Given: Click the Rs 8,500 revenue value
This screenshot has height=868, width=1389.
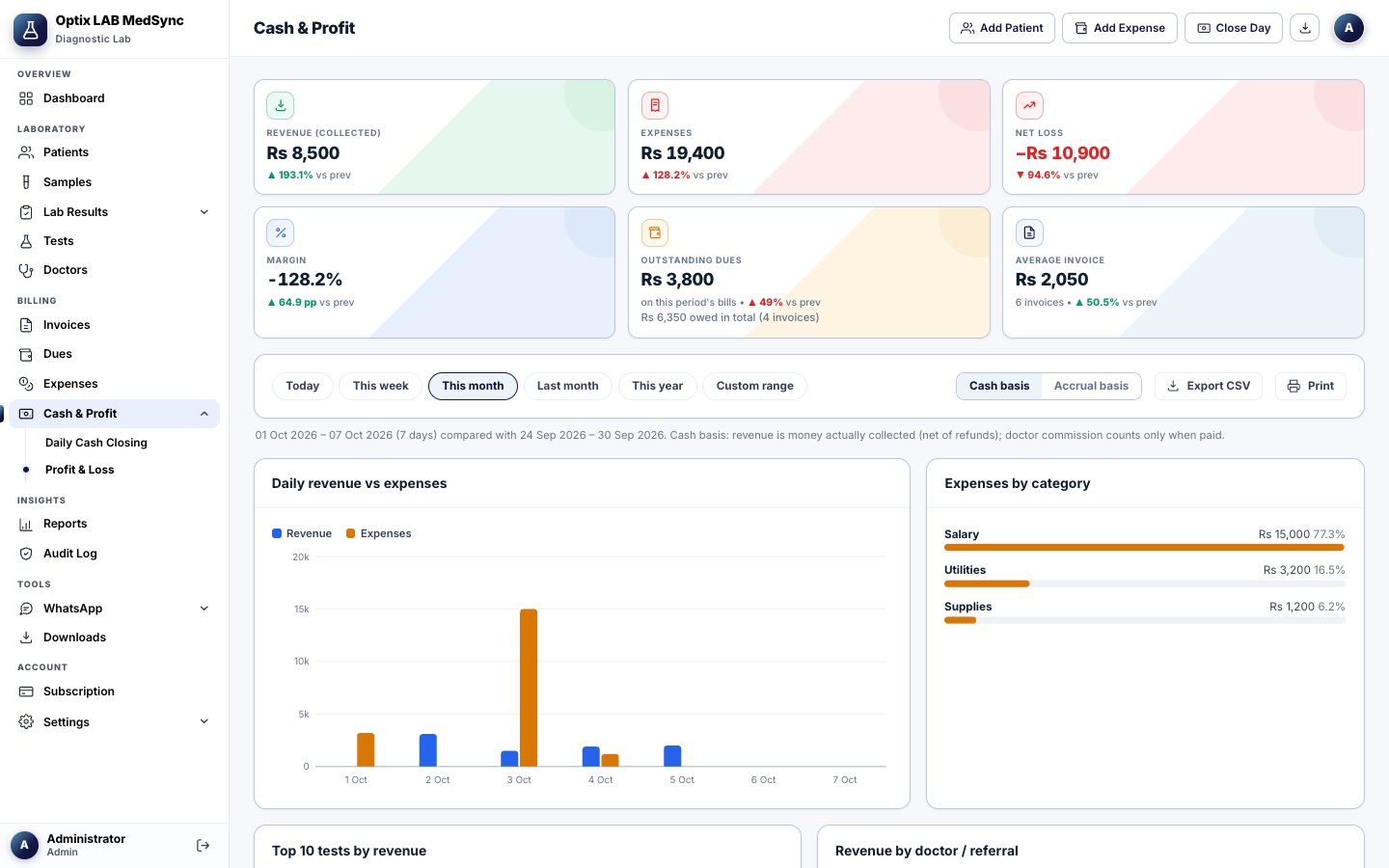Looking at the screenshot, I should click(303, 153).
